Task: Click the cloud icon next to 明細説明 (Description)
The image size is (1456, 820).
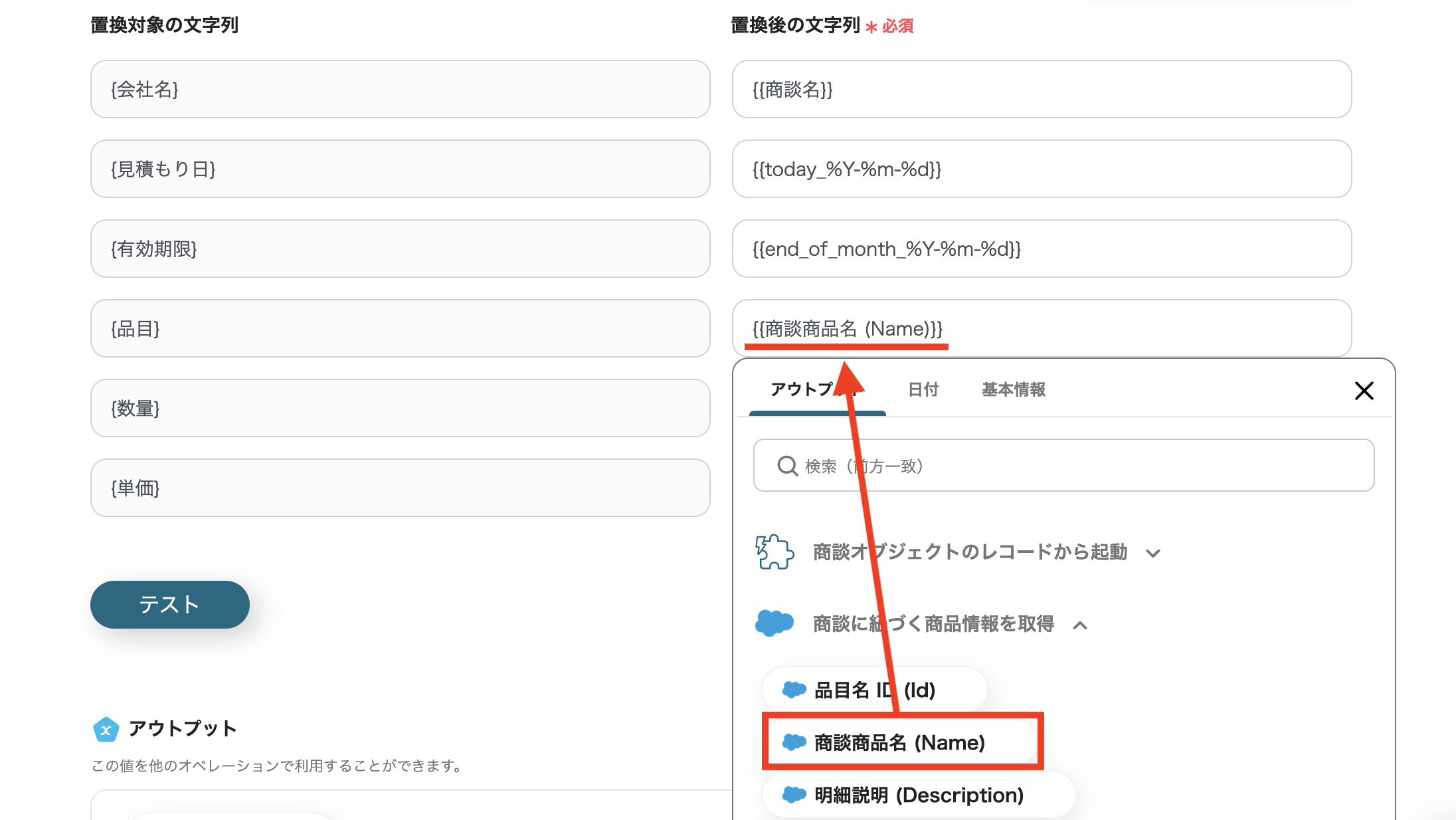Action: tap(795, 795)
